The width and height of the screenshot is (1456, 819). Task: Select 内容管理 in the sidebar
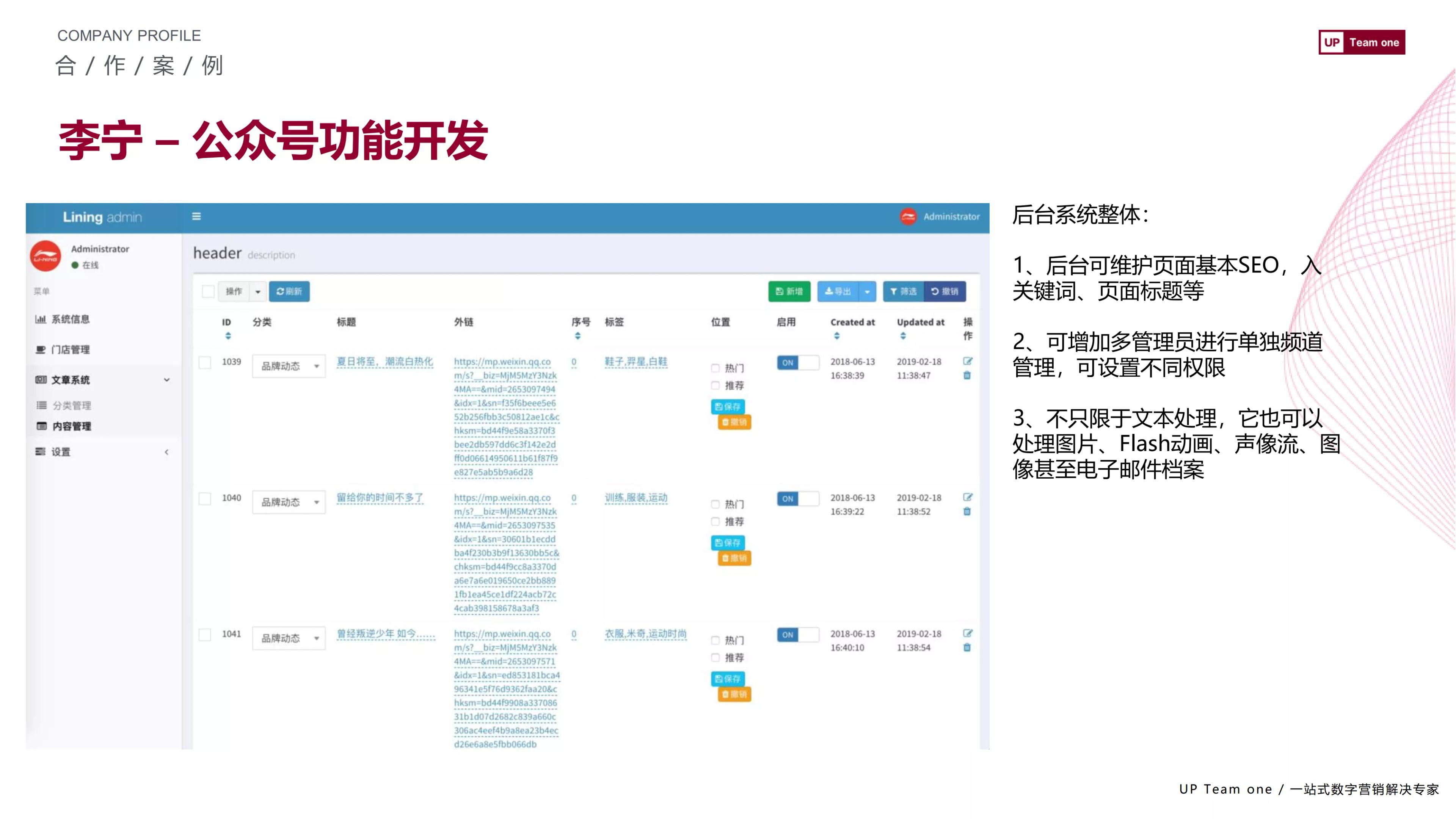71,426
